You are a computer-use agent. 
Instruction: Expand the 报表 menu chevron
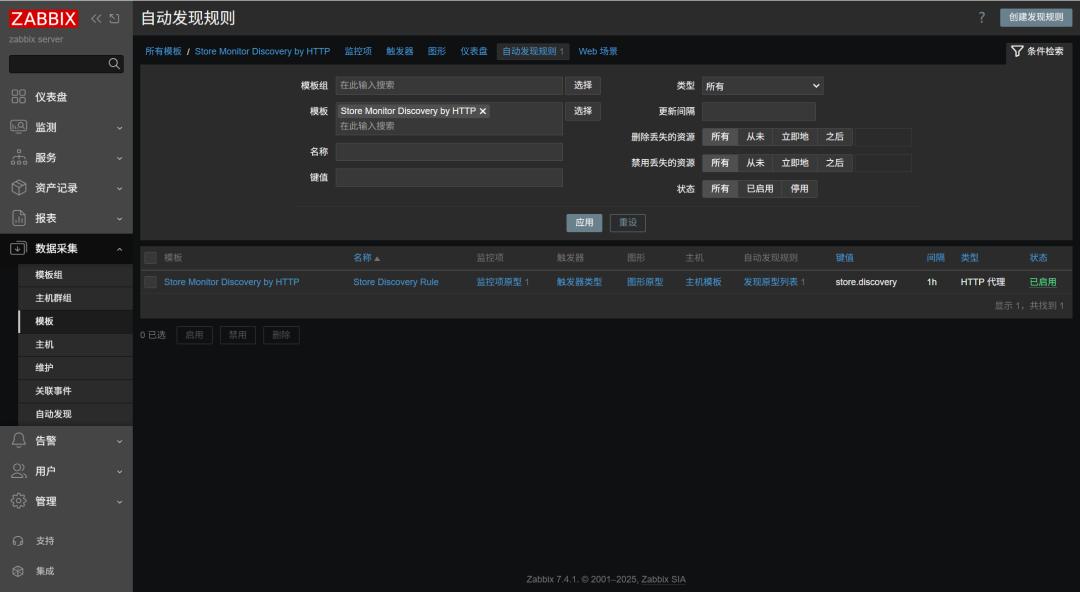pos(119,218)
